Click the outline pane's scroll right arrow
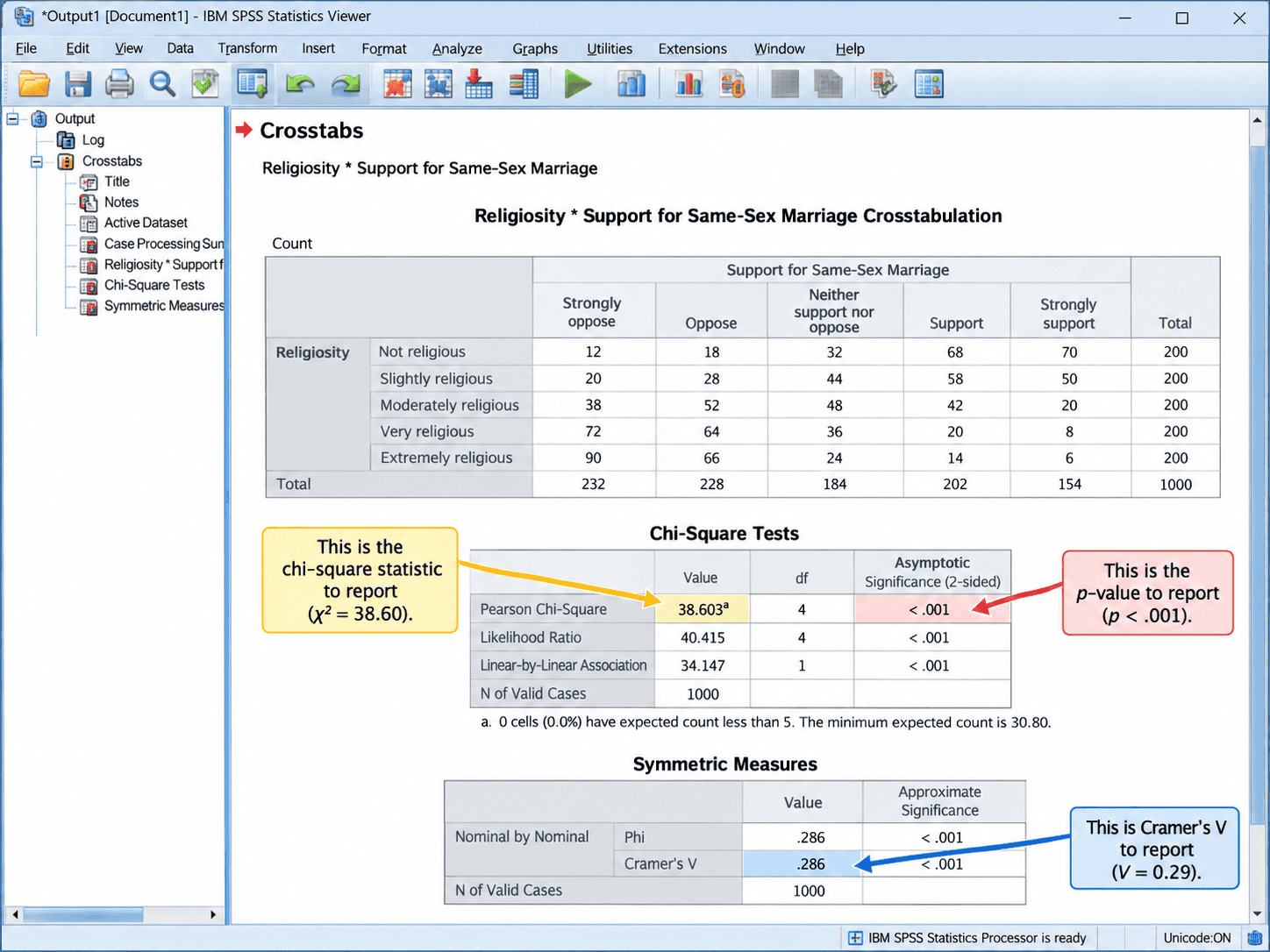Viewport: 1270px width, 952px height. click(x=213, y=914)
